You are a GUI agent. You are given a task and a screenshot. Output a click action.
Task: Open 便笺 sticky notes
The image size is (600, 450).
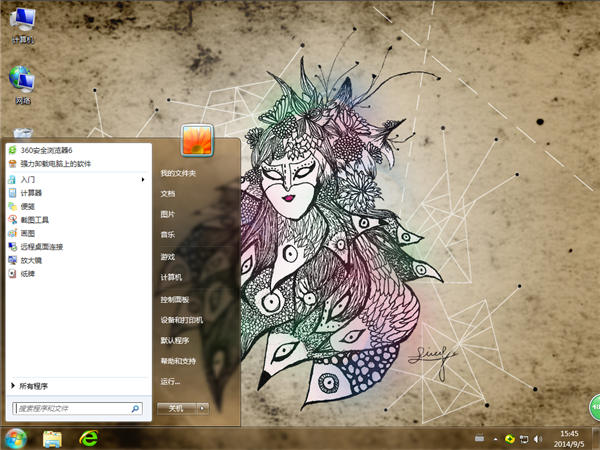pos(28,206)
